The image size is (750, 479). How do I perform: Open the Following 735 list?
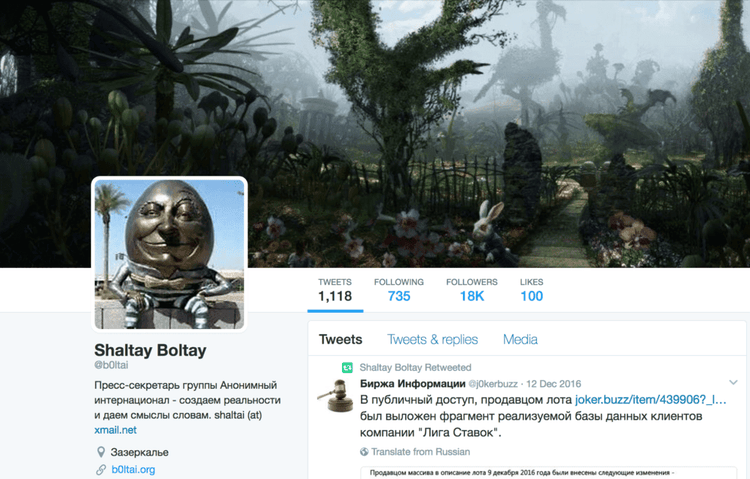pyautogui.click(x=399, y=290)
